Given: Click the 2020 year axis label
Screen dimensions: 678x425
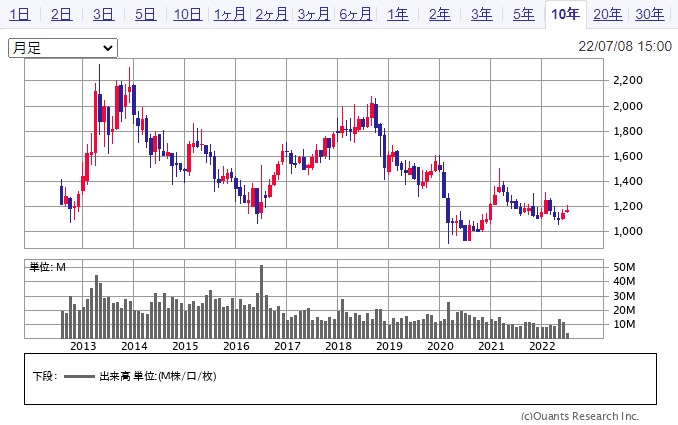Looking at the screenshot, I should (x=440, y=346).
